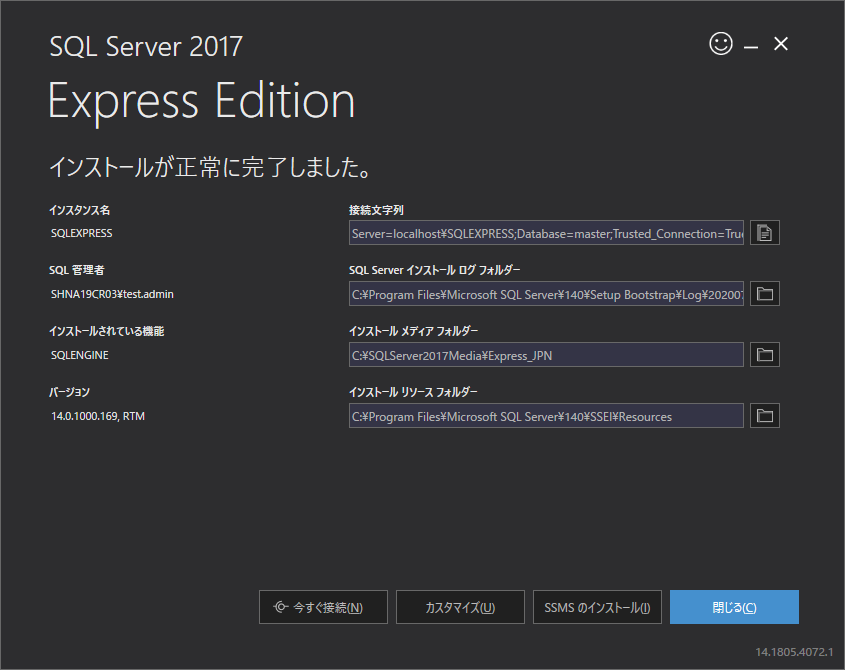The width and height of the screenshot is (845, 670).
Task: Copy the connection string with the copy icon
Action: [x=765, y=233]
